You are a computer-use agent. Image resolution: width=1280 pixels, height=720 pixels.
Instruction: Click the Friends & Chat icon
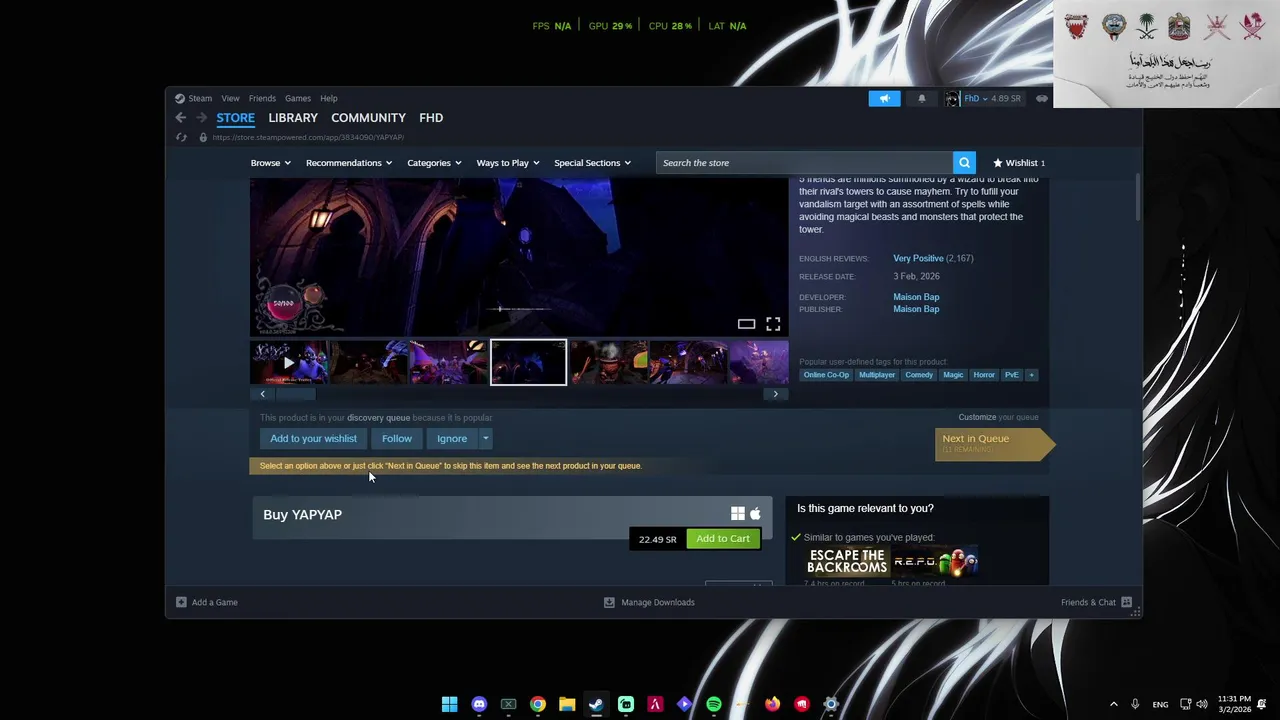click(1126, 602)
